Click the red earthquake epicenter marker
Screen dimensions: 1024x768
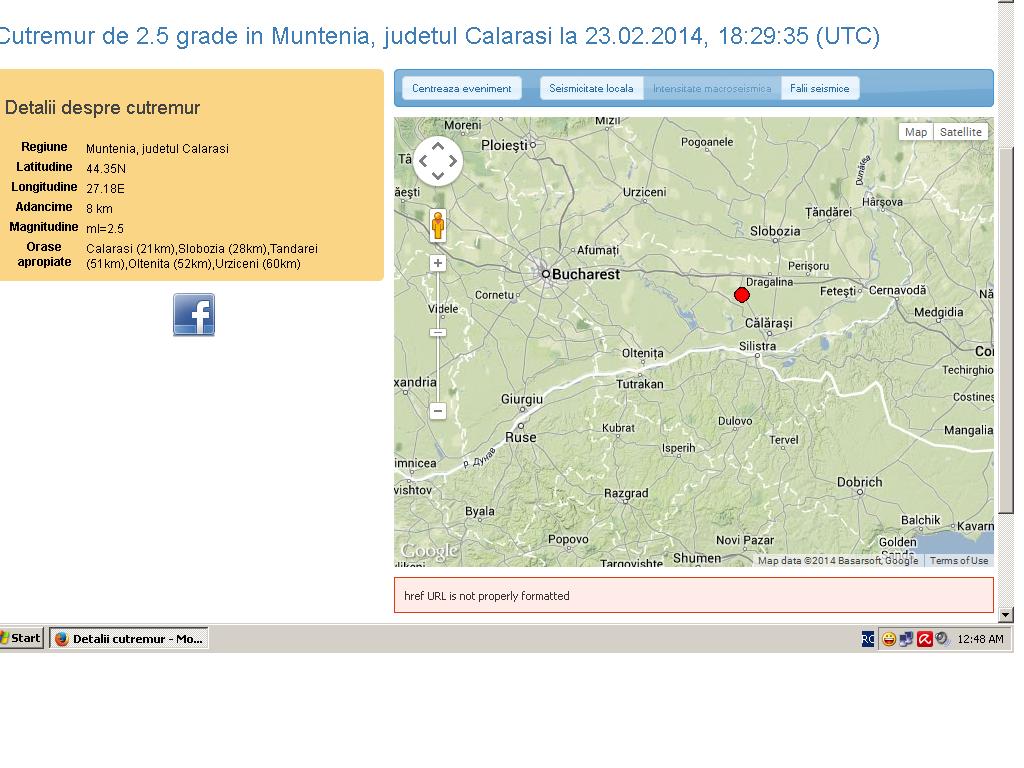tap(742, 294)
